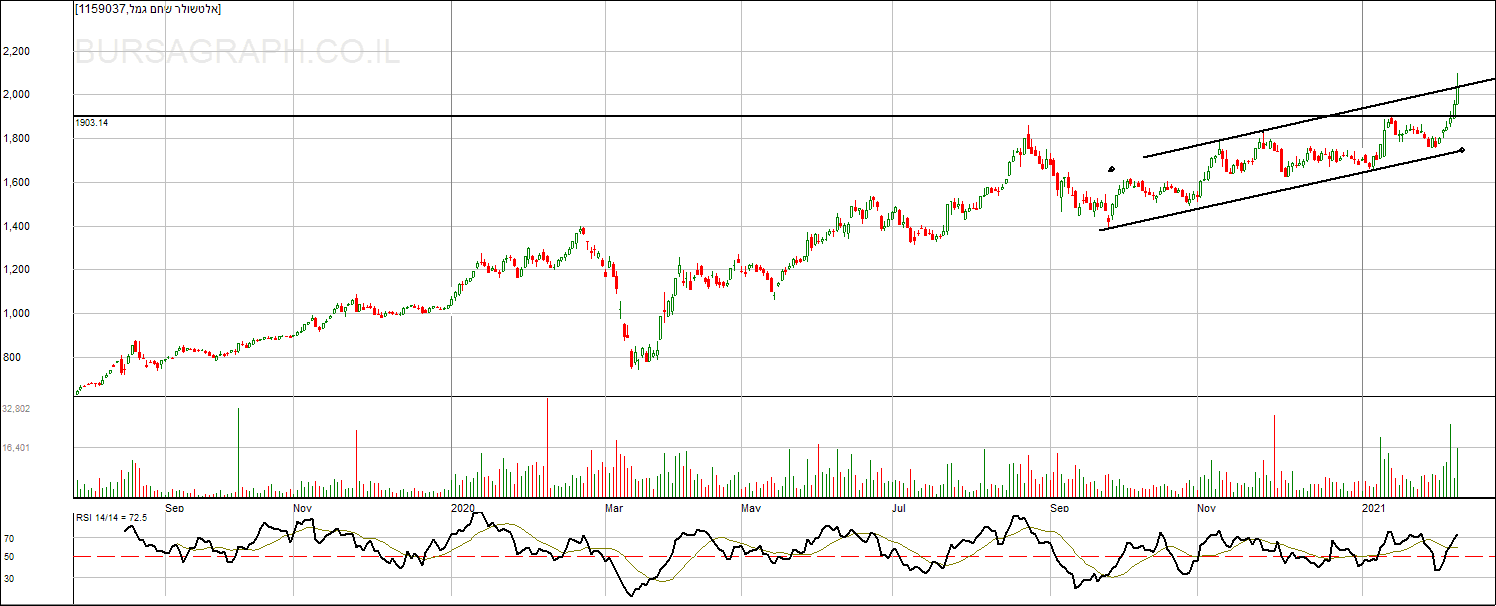Select the 1903.14 horizontal line label
Screen dimensions: 1496x606
click(x=91, y=122)
